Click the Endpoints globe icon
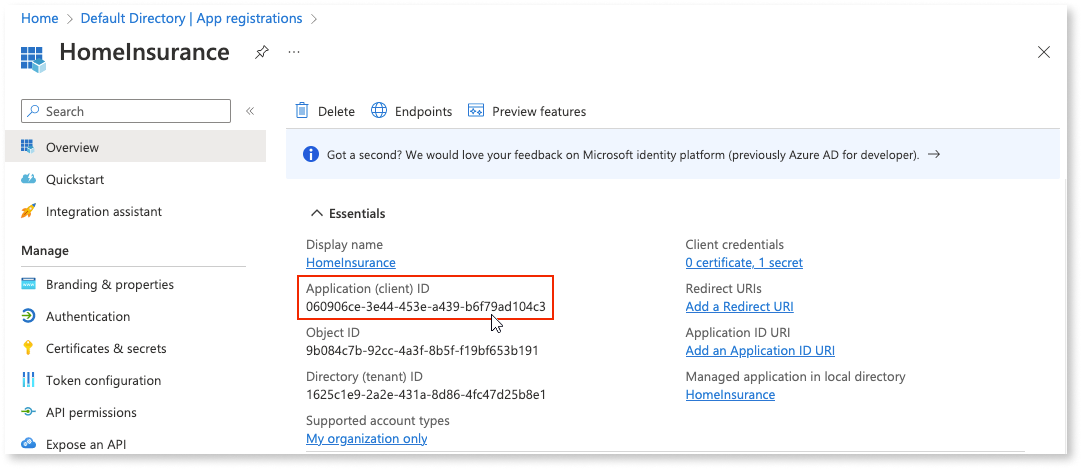Viewport: 1082px width, 469px height. point(379,110)
